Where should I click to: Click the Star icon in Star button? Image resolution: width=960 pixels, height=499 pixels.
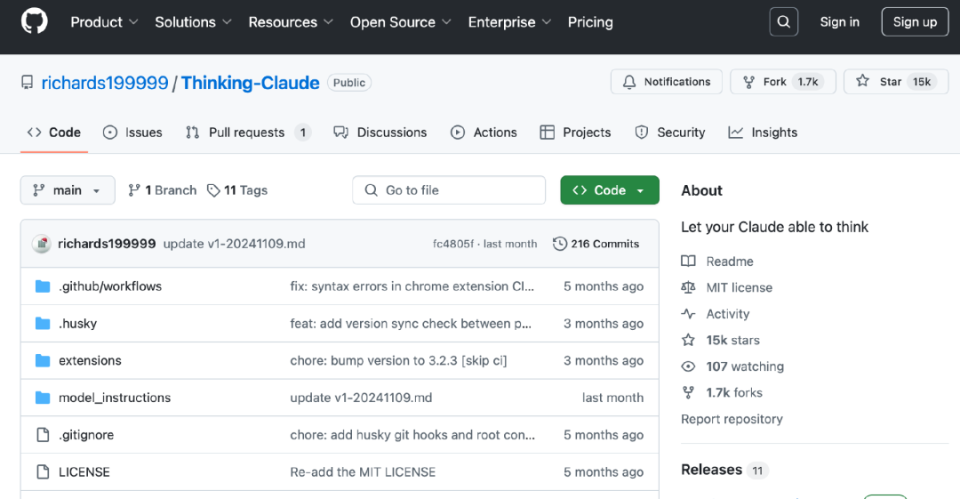click(x=863, y=81)
